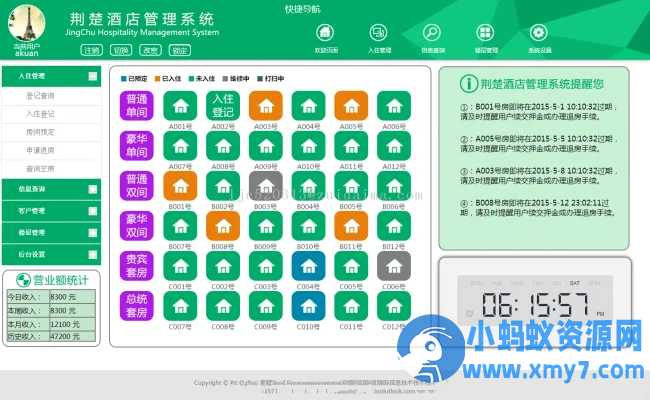Select room A012 icon
Image resolution: width=650 pixels, height=400 pixels.
(394, 146)
